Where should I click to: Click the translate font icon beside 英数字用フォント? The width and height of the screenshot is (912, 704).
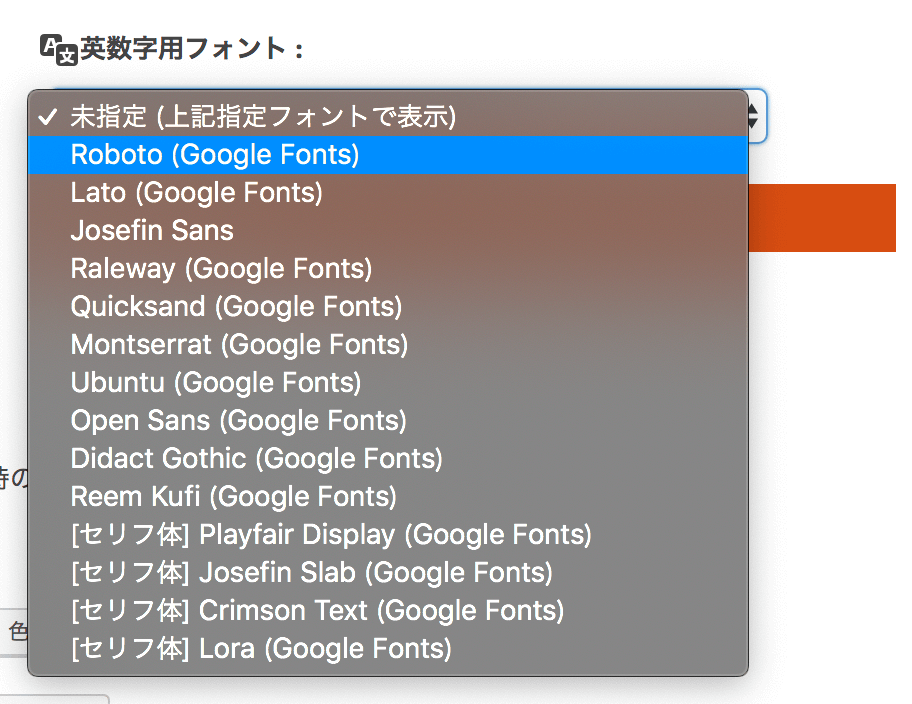coord(59,49)
